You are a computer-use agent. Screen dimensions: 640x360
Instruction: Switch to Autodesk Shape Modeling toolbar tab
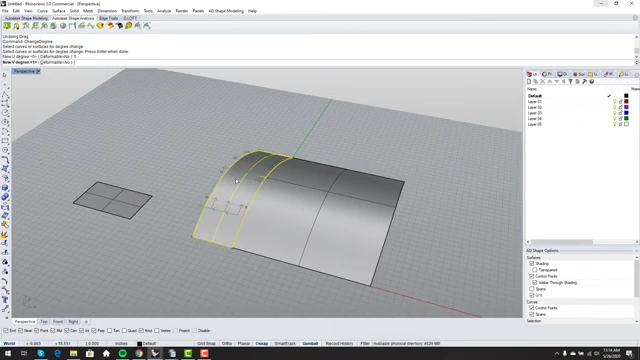[x=26, y=18]
